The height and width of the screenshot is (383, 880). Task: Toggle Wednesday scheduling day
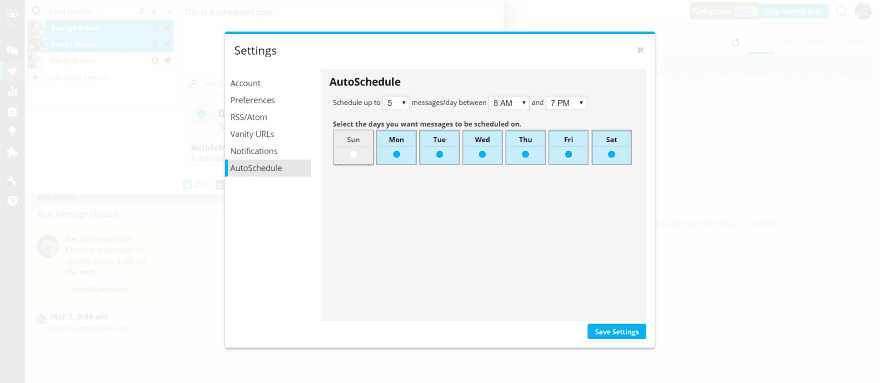[x=482, y=147]
